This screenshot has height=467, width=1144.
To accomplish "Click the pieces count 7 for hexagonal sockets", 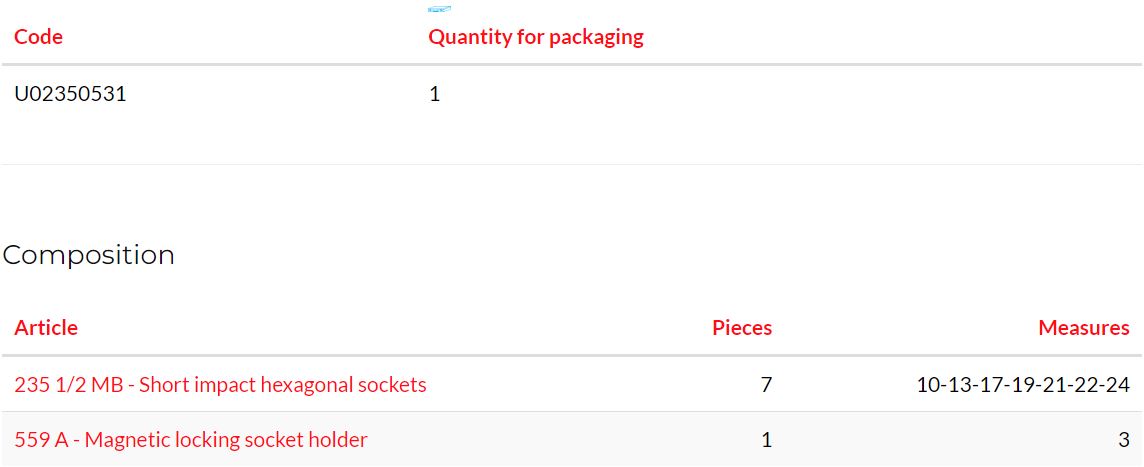I will tap(766, 385).
